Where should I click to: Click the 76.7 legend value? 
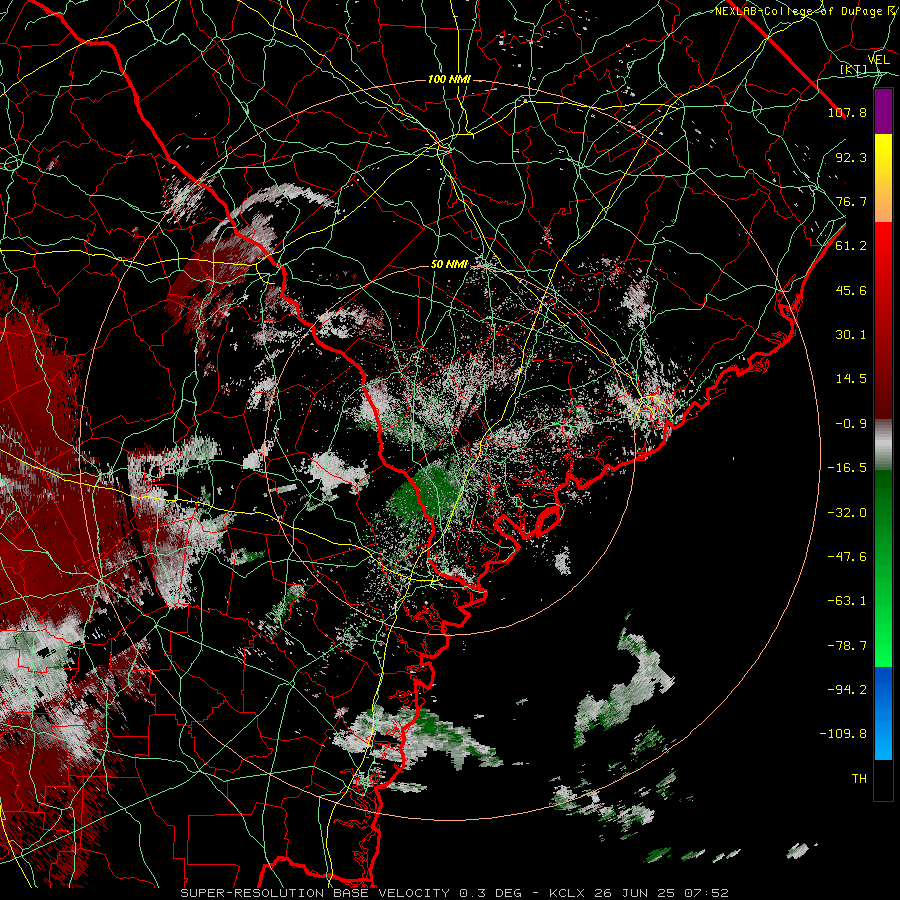[851, 201]
